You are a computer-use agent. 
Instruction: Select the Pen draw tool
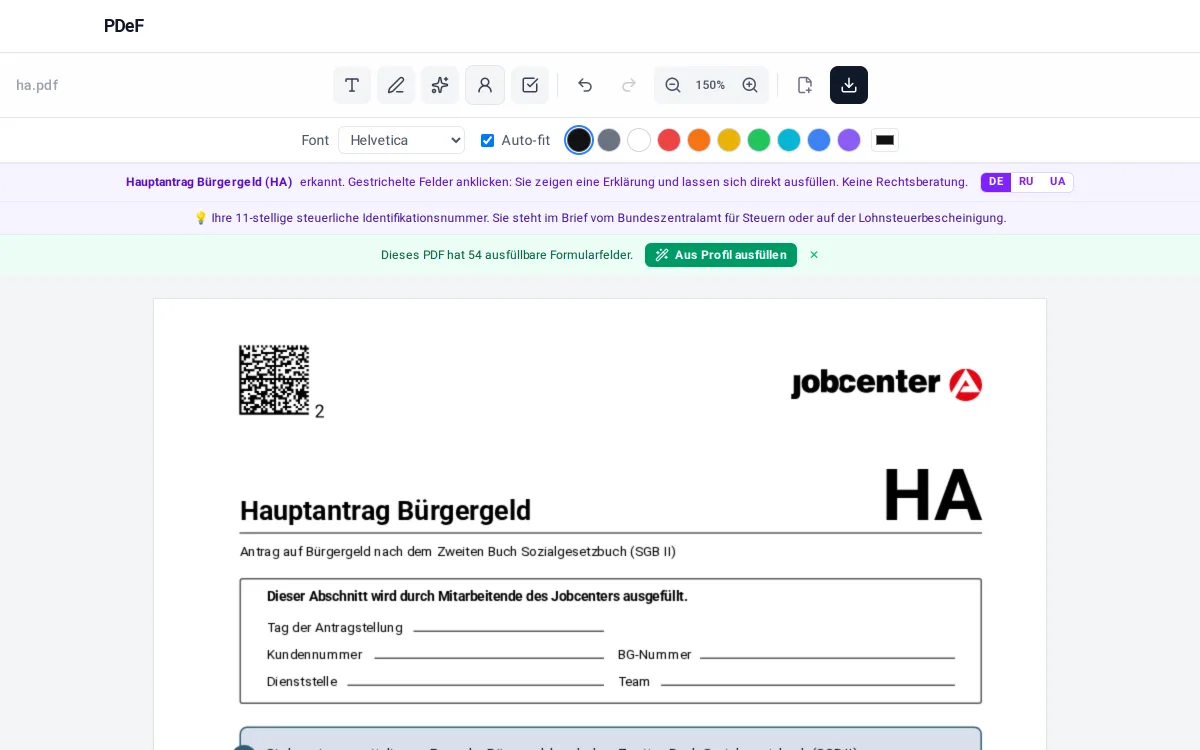396,85
